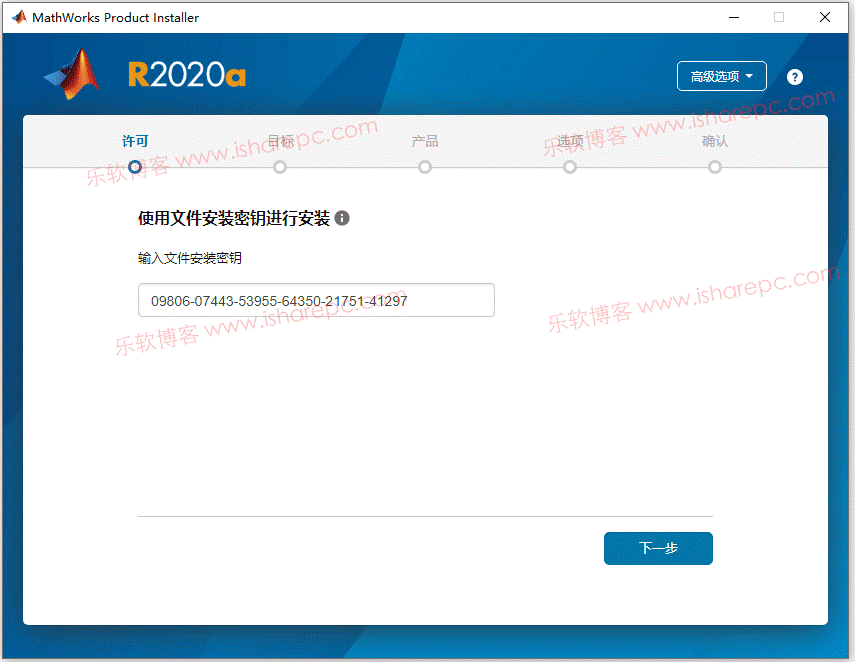Click the step circle under 选项

click(570, 167)
